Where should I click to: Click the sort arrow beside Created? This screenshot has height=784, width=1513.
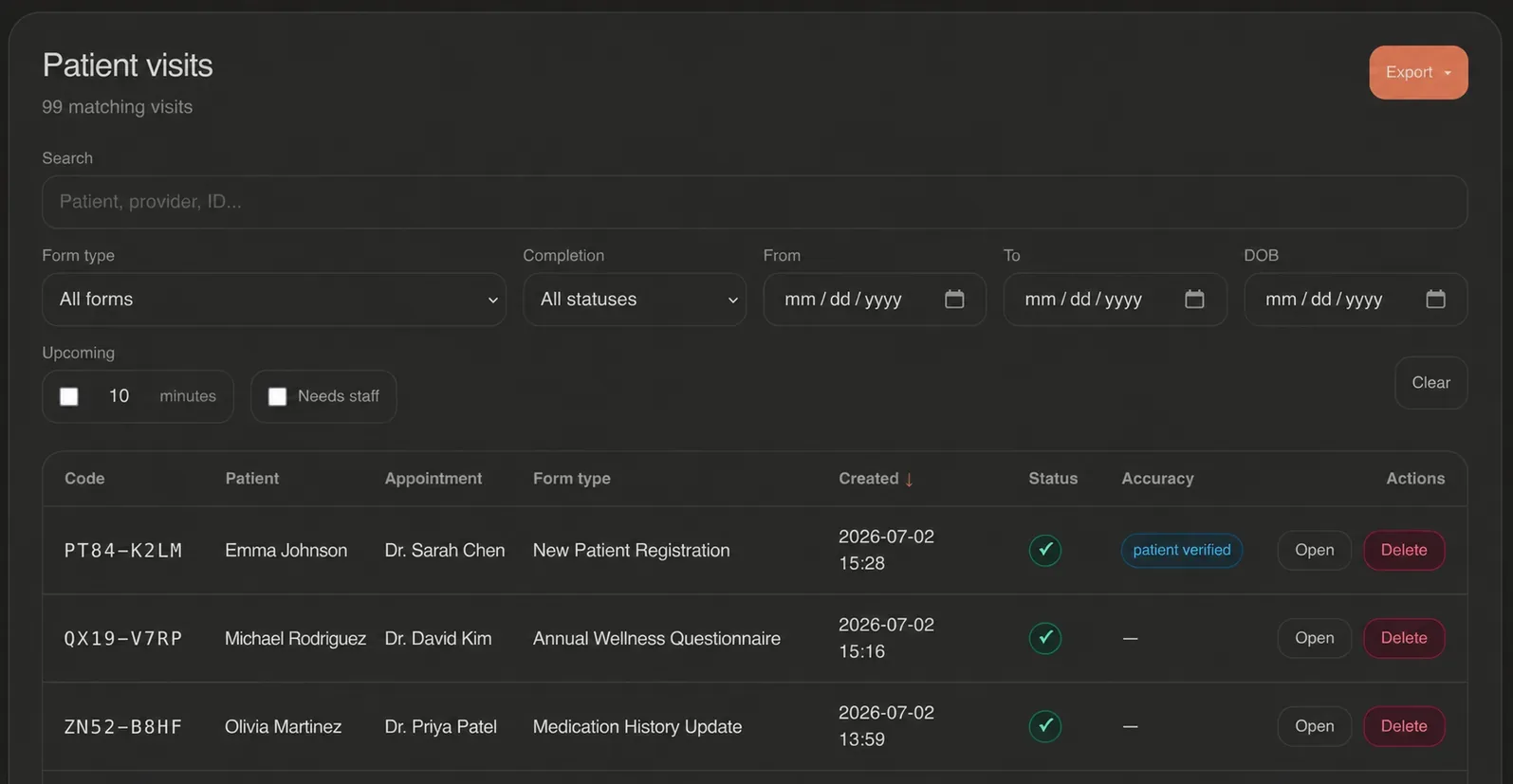909,480
